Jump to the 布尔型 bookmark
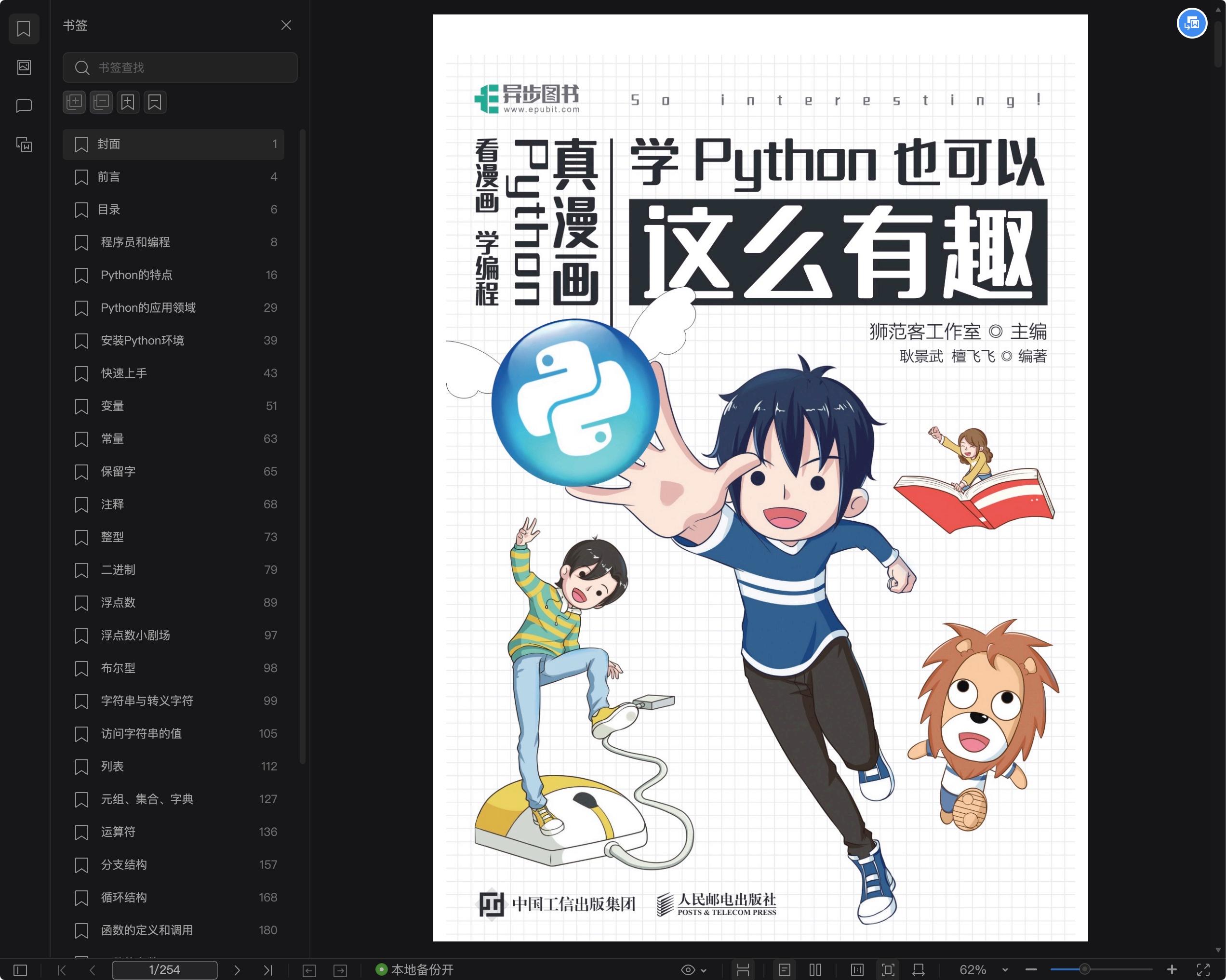This screenshot has height=980, width=1226. pyautogui.click(x=173, y=668)
